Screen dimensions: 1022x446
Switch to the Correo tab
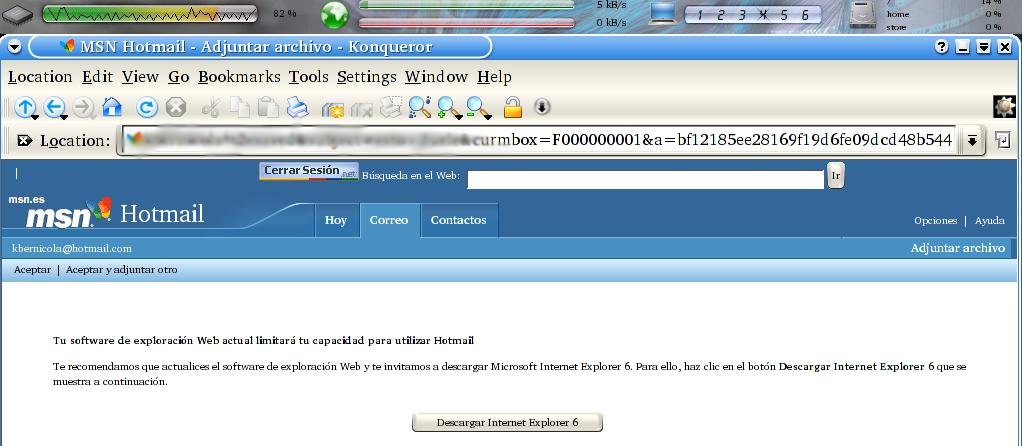point(389,220)
